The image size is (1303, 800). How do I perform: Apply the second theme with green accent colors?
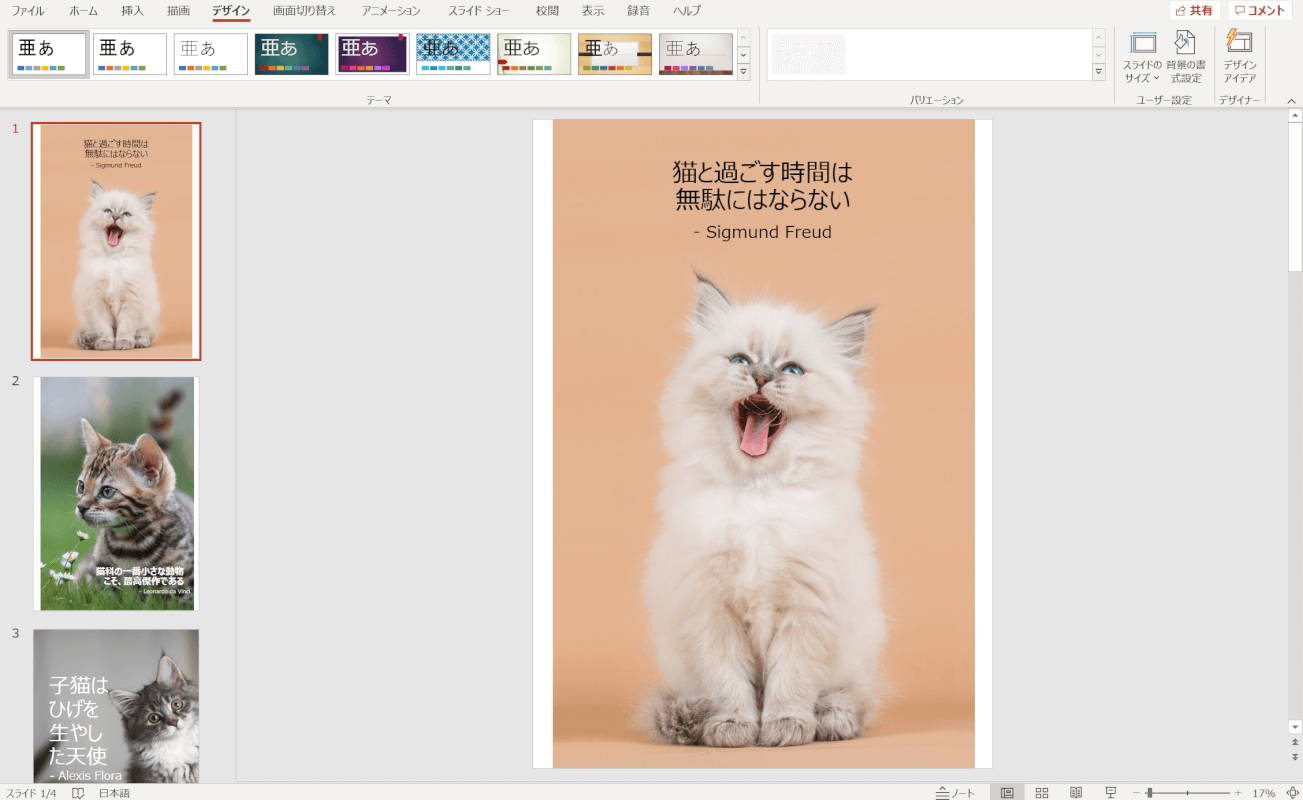click(130, 54)
